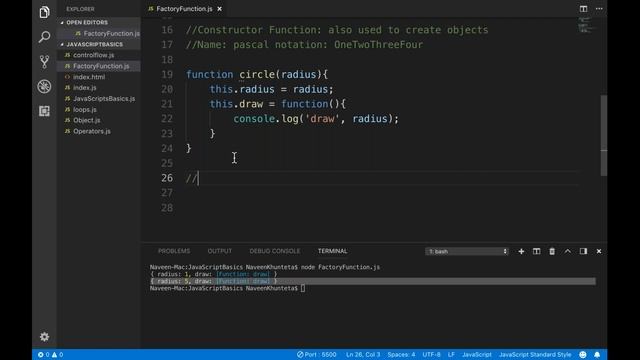Click the code minimap preview

(586, 26)
